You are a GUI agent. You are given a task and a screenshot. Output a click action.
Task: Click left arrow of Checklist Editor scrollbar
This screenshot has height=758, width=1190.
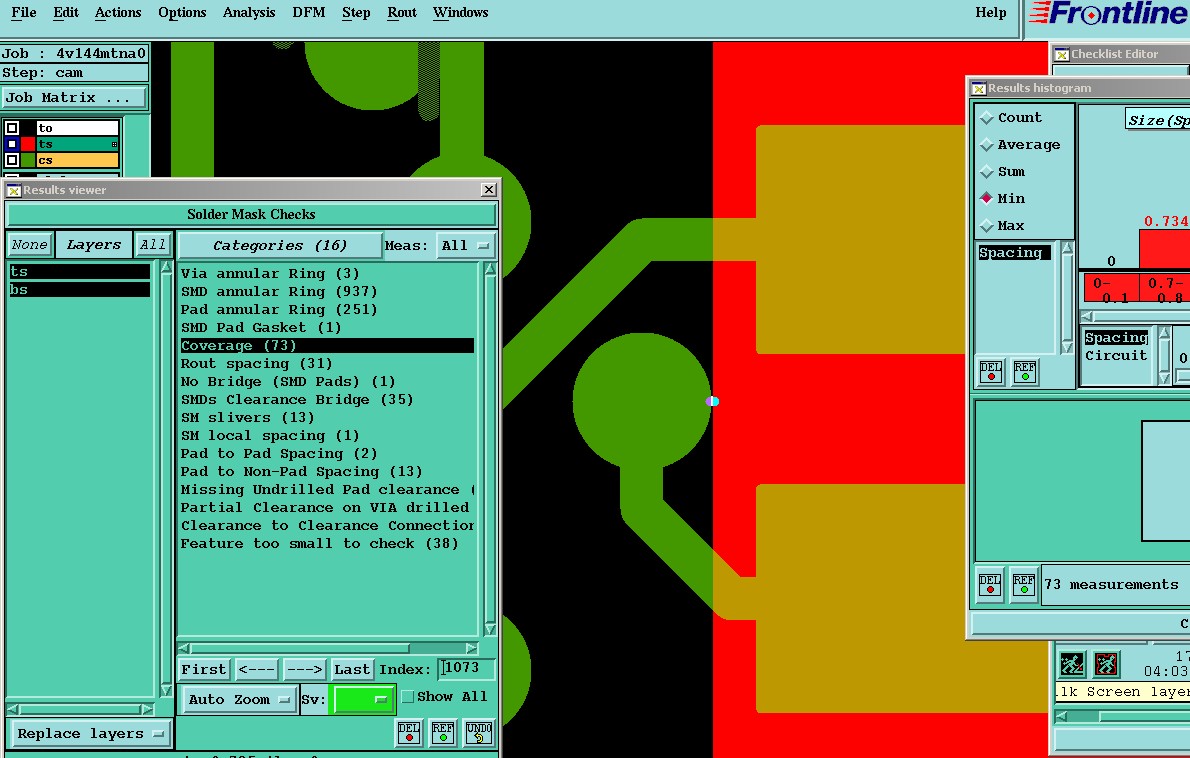coord(1061,716)
